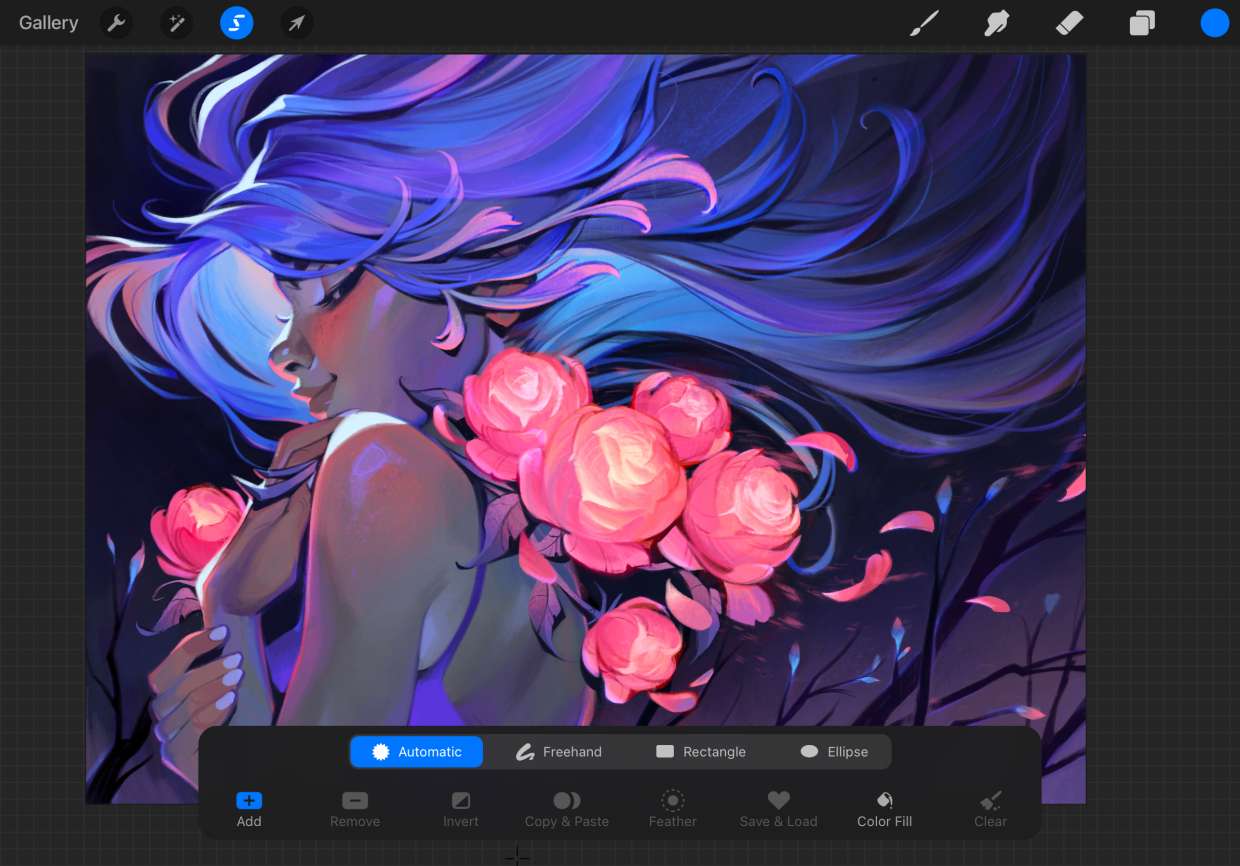Open the Layers panel

(x=1142, y=23)
